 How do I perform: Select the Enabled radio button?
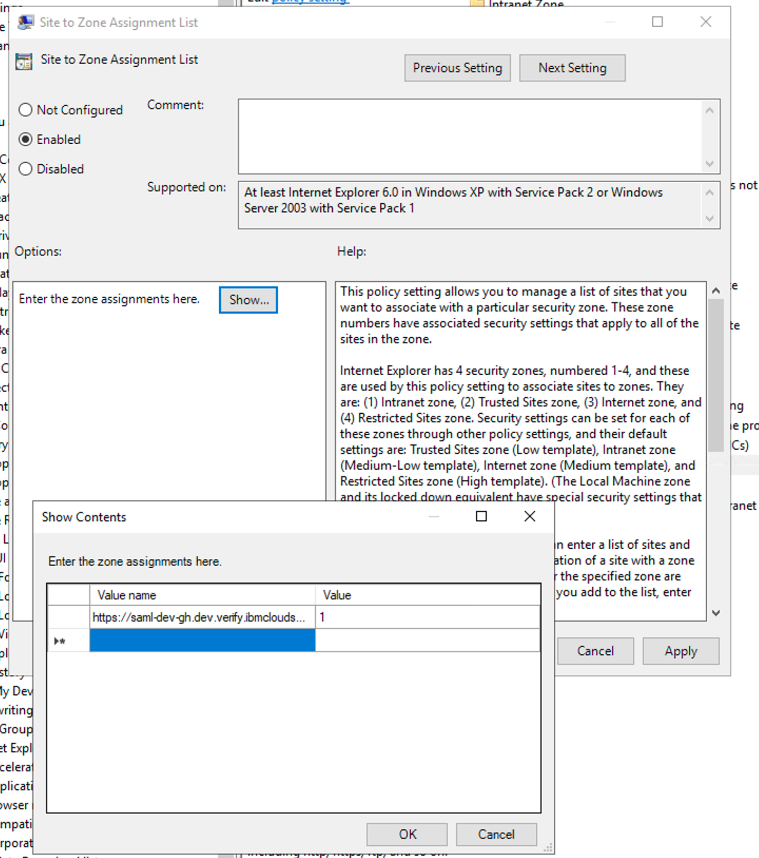25,140
